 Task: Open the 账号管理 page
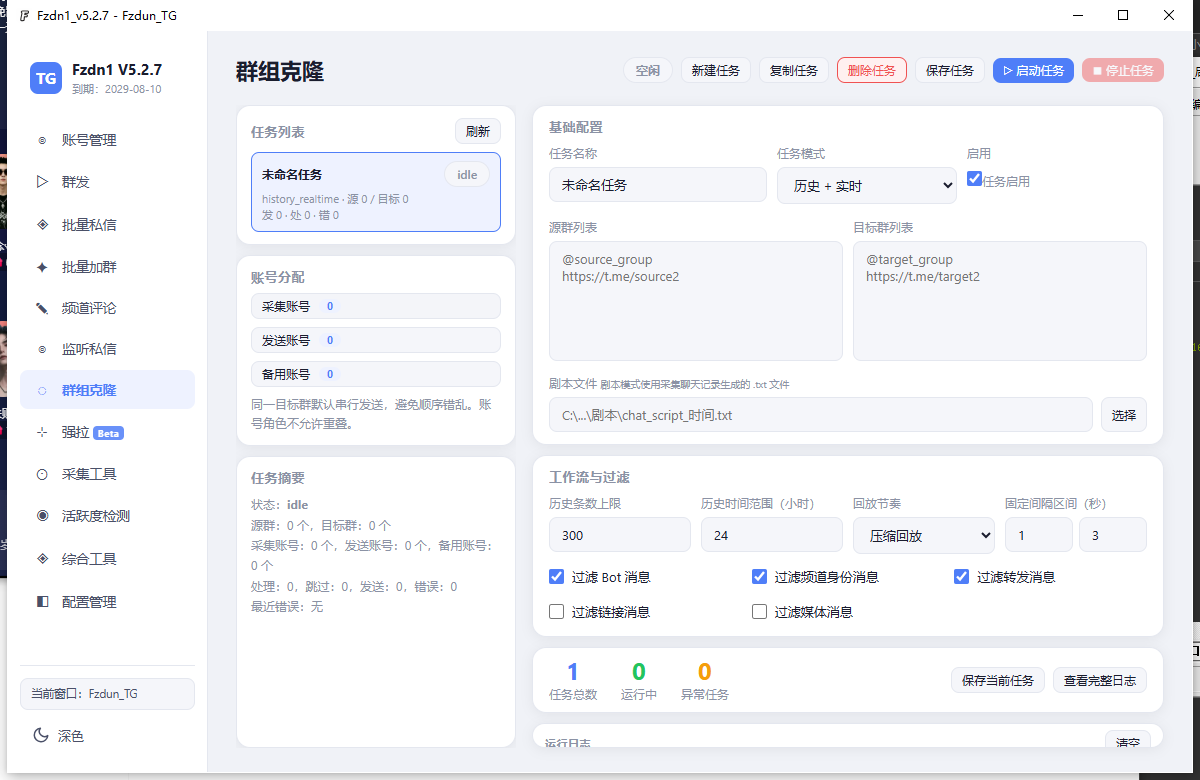pos(107,140)
